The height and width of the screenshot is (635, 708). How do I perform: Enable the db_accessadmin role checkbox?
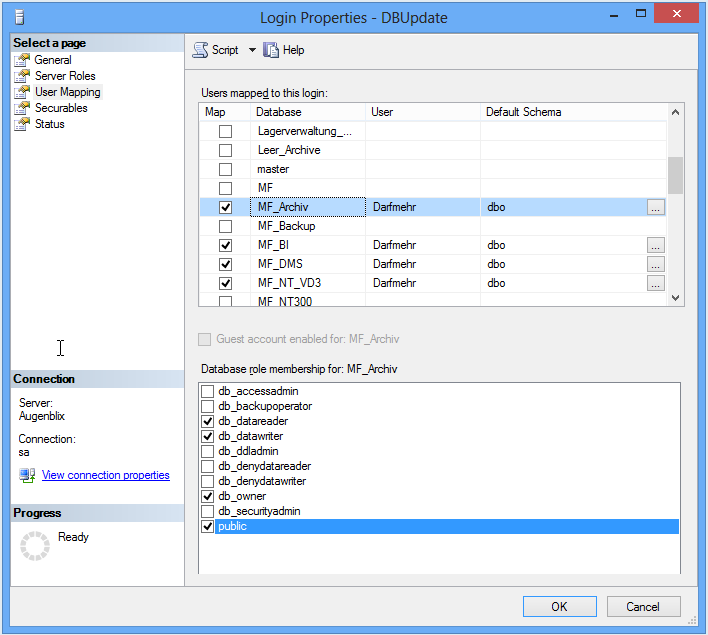pos(208,391)
